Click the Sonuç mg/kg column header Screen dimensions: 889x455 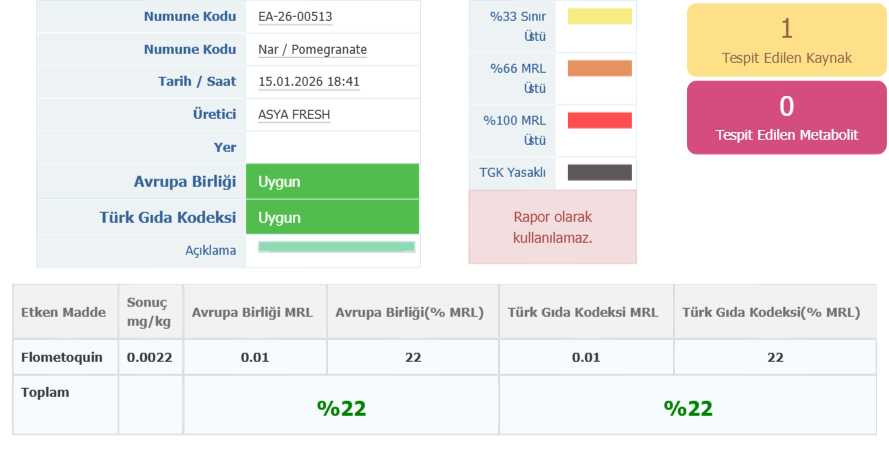(x=150, y=312)
